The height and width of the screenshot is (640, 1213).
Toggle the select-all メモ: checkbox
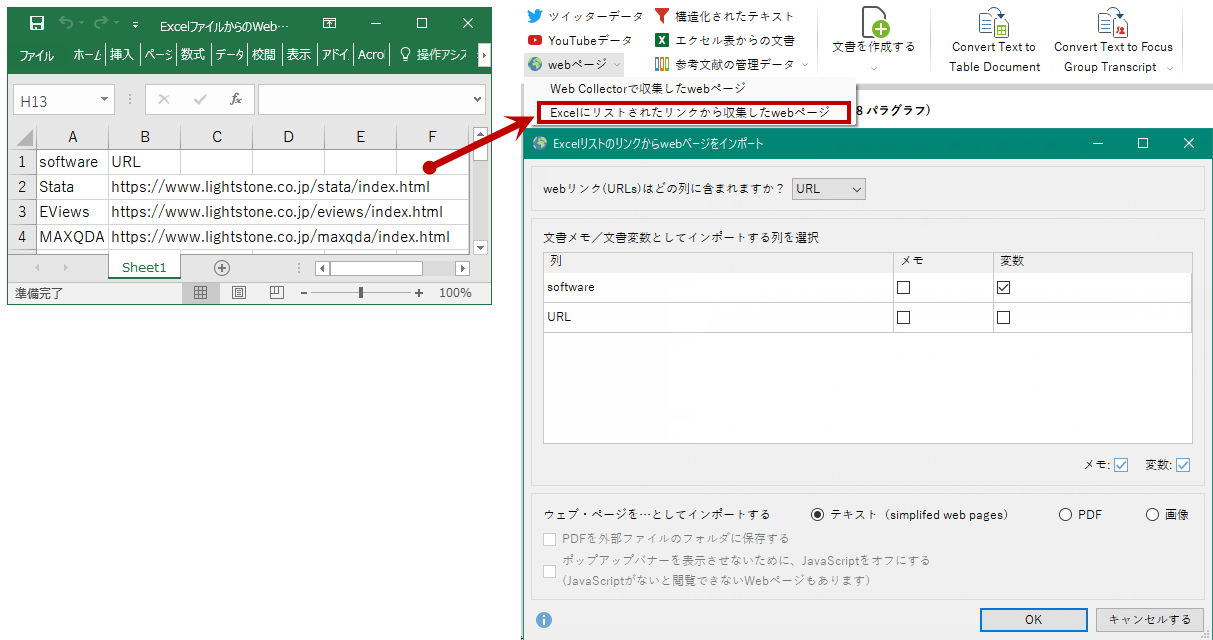point(1121,465)
